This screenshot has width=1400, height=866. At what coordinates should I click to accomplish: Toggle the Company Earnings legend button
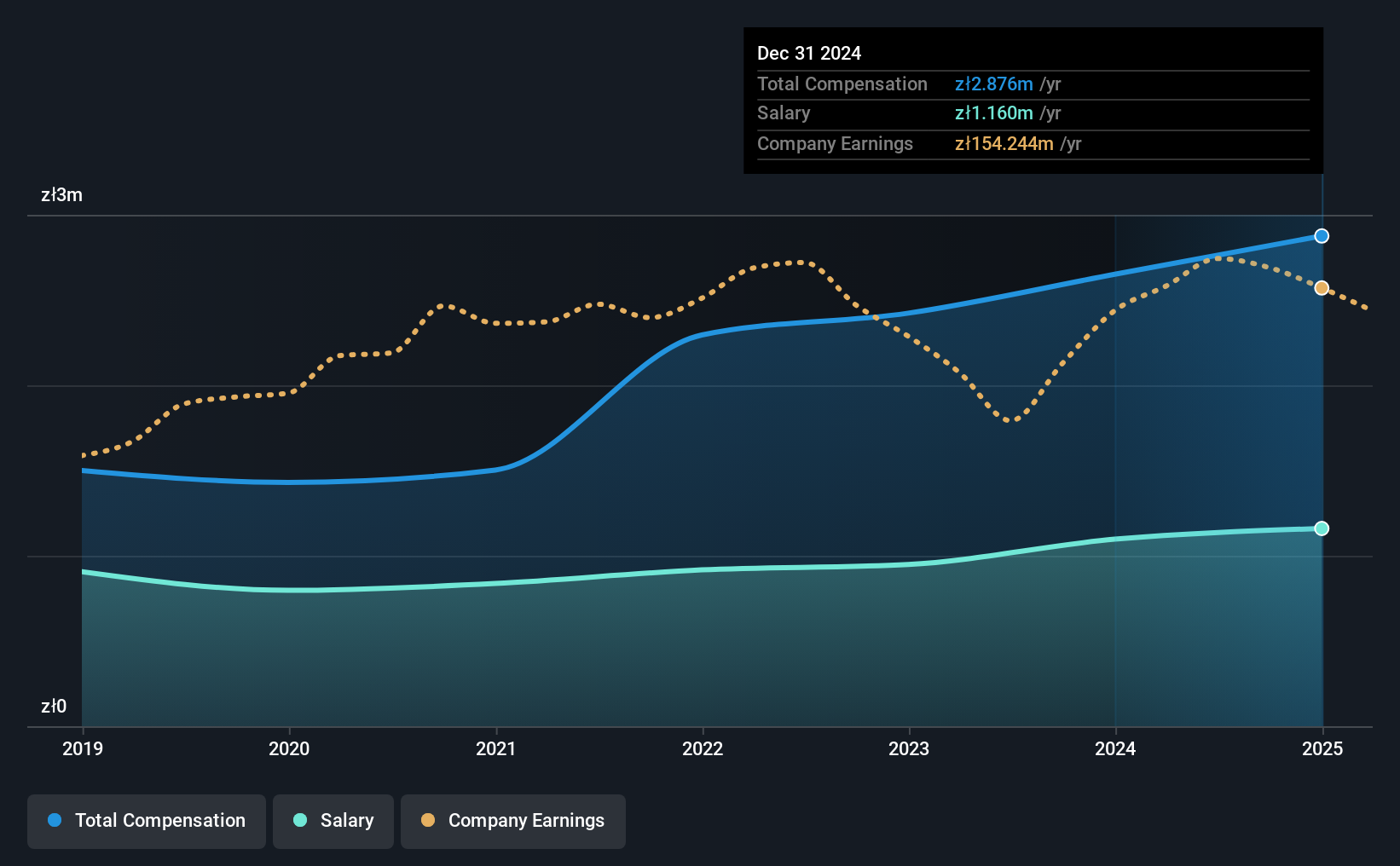point(513,821)
